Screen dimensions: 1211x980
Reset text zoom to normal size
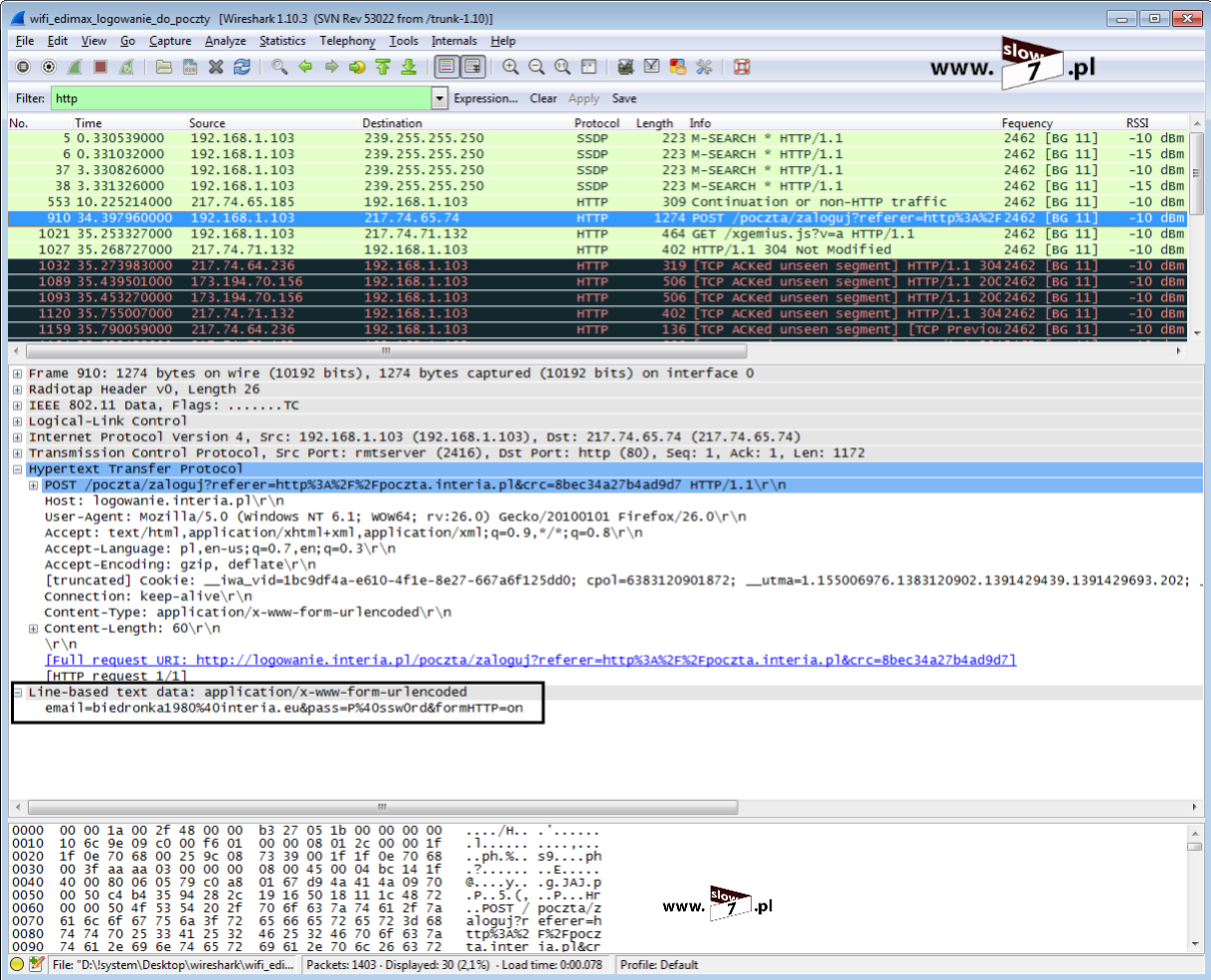562,67
